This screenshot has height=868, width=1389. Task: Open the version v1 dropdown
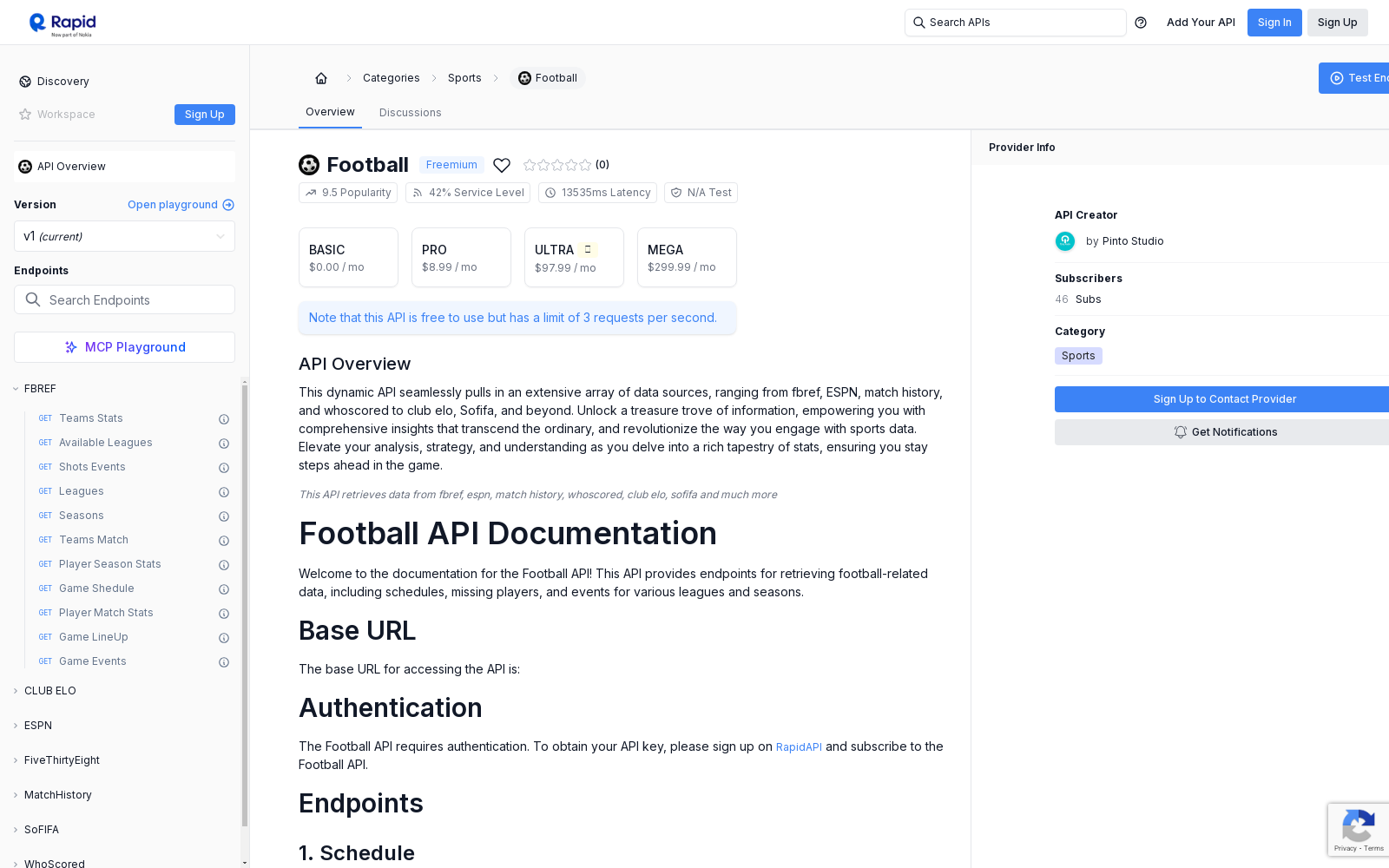[x=124, y=236]
